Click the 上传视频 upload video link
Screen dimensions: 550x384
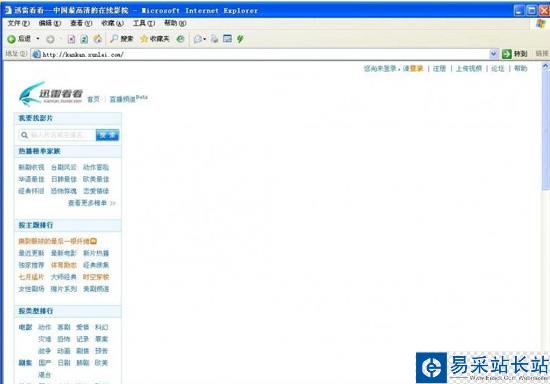click(469, 68)
